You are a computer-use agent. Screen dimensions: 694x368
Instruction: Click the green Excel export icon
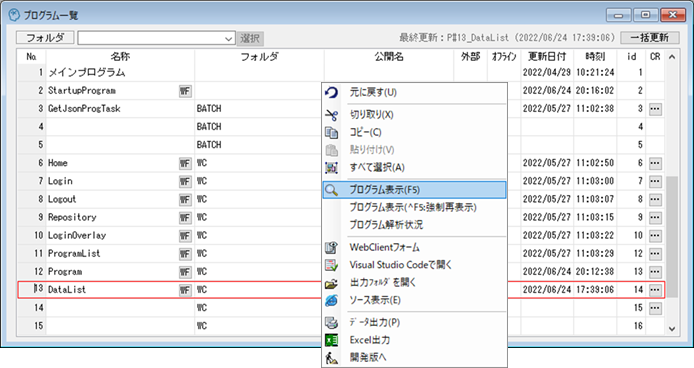[x=332, y=340]
